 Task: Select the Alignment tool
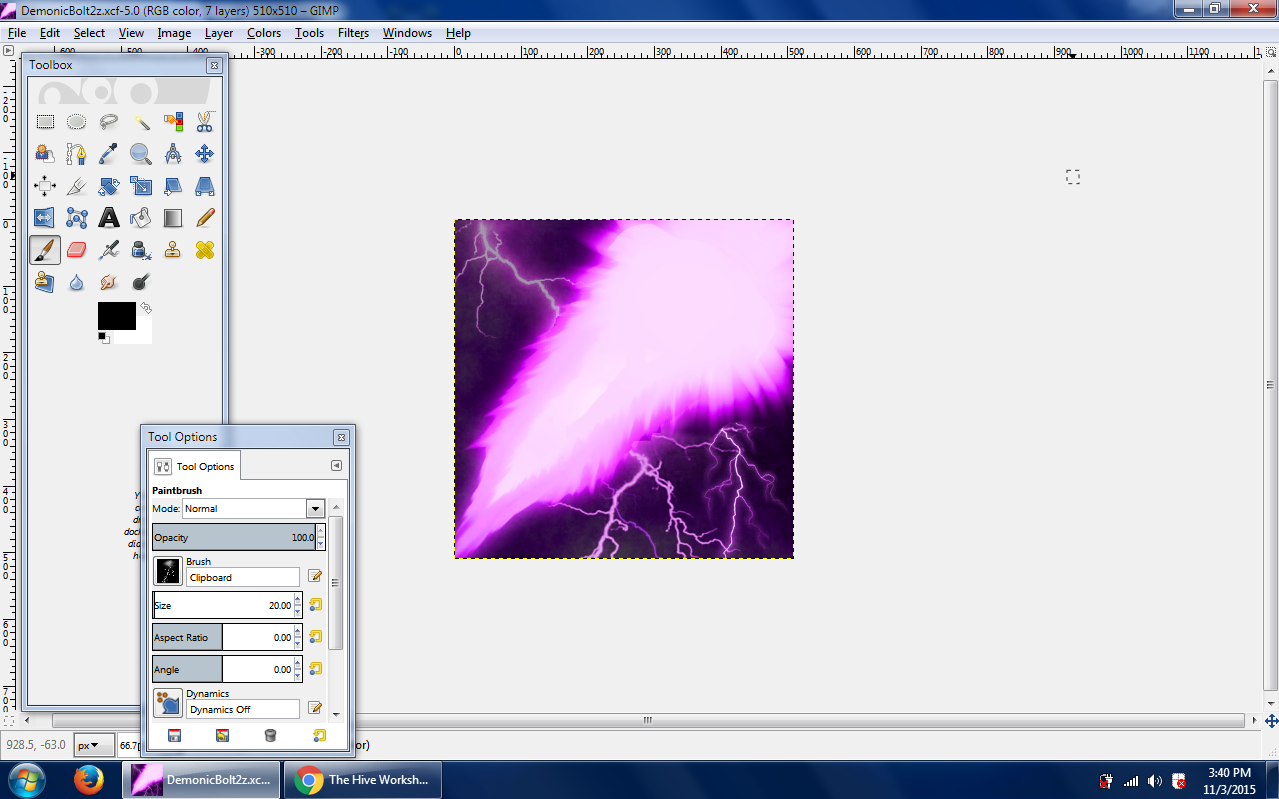click(x=45, y=186)
